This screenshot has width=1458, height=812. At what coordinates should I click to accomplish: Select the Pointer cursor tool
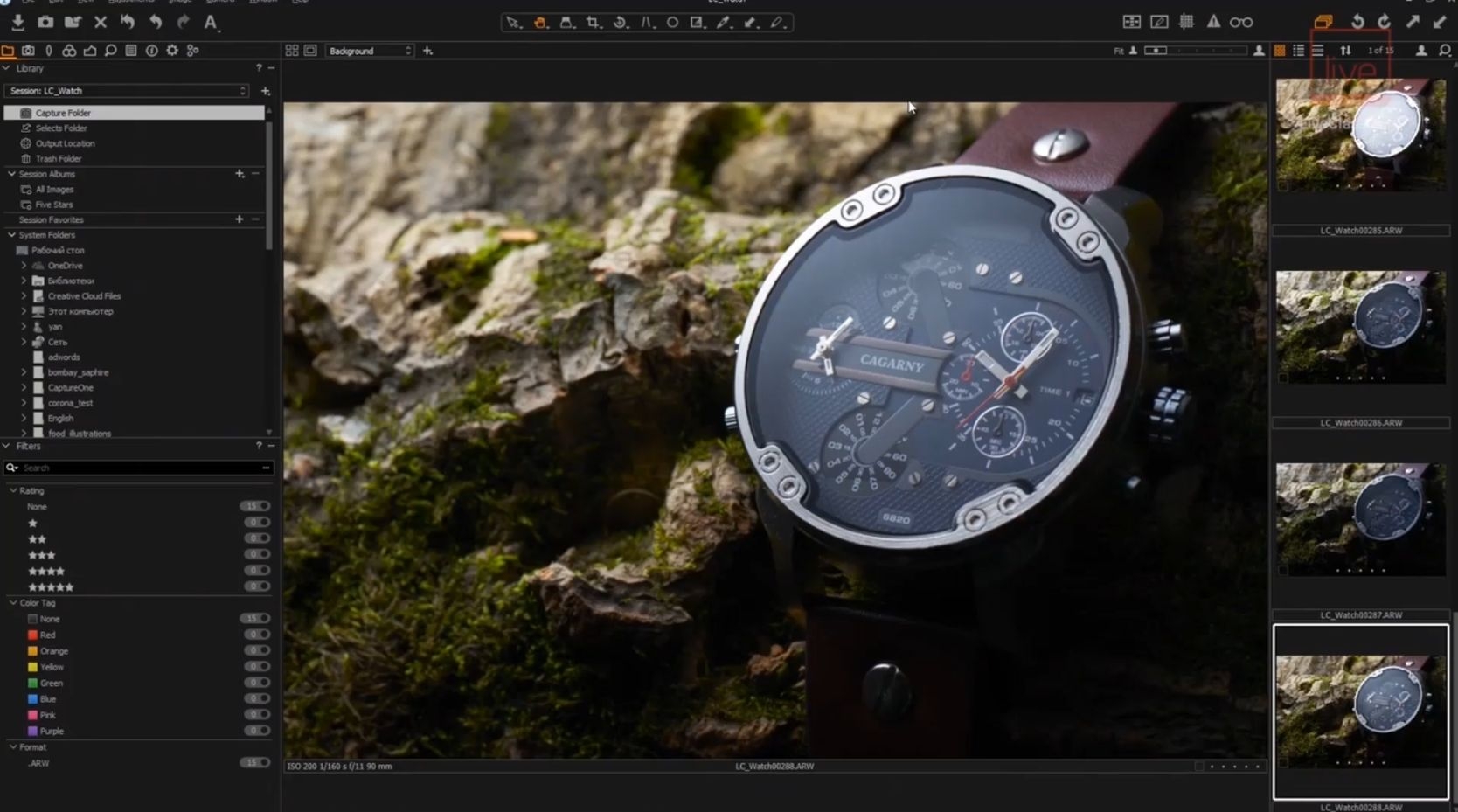514,23
